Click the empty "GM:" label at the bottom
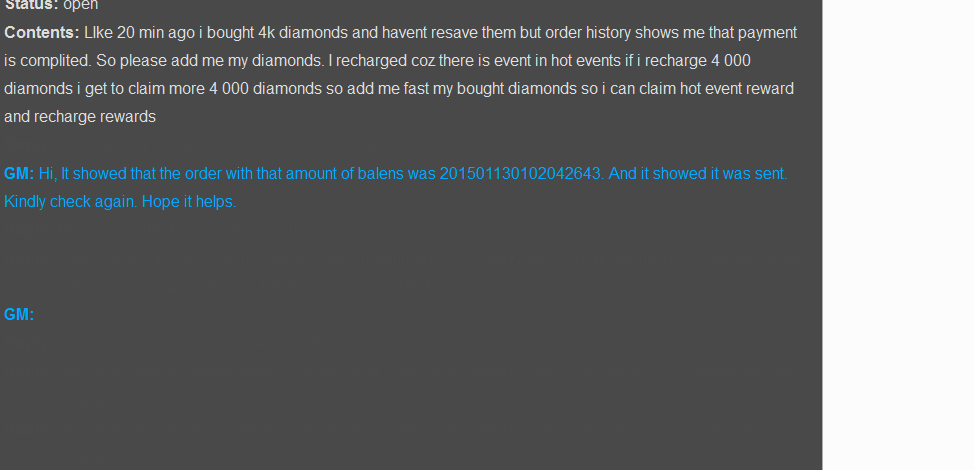This screenshot has width=974, height=470. pyautogui.click(x=19, y=315)
